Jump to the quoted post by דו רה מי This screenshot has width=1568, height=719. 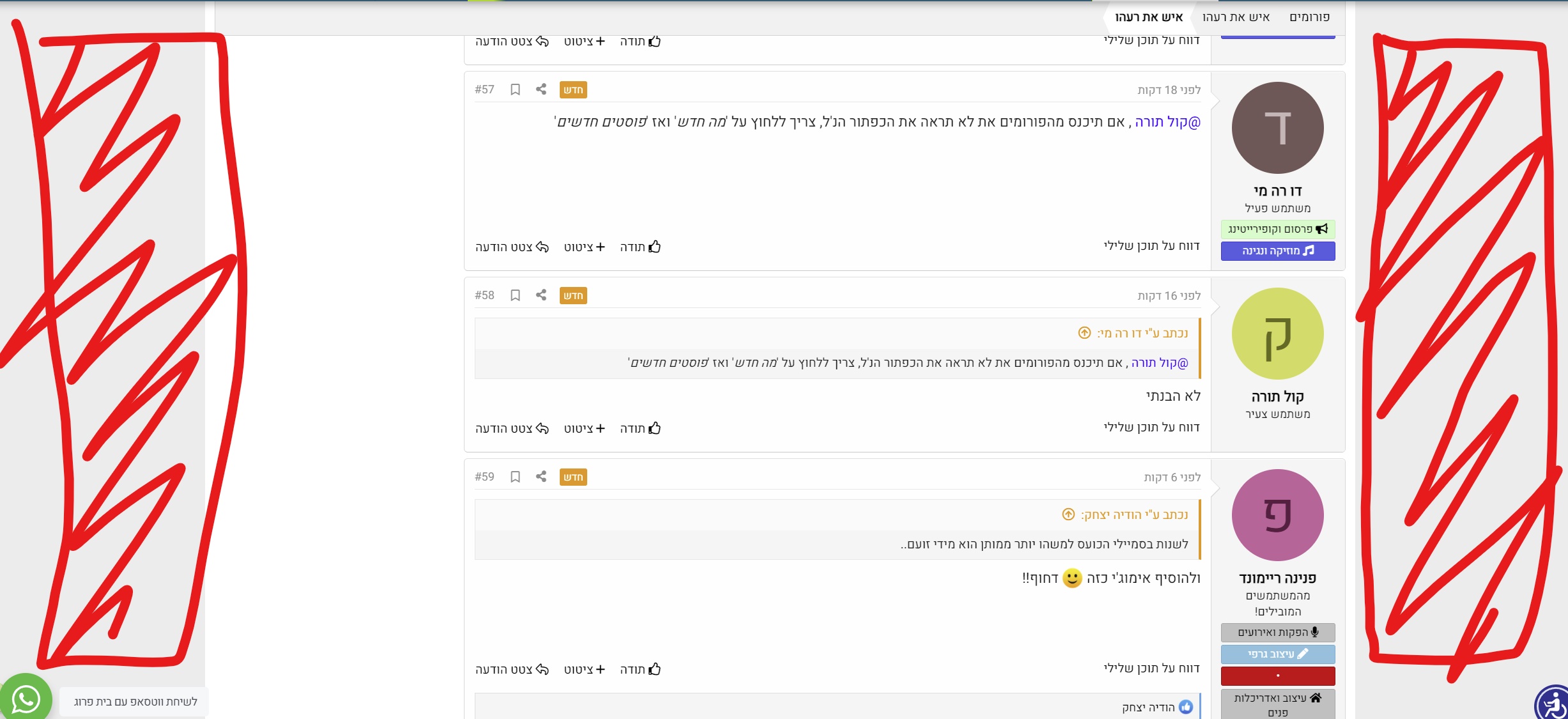(1084, 333)
